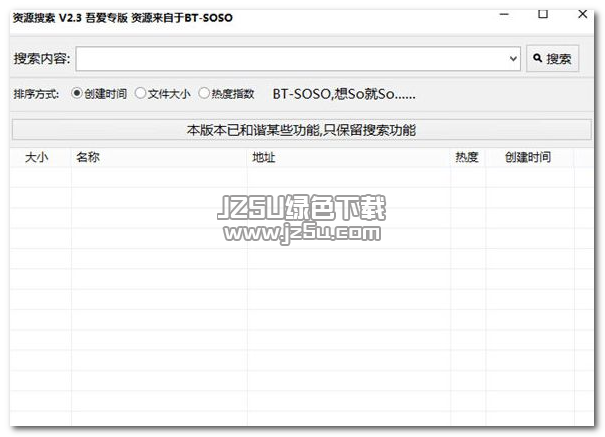Sort by the 地址 column header
605x437 pixels.
pyautogui.click(x=349, y=157)
